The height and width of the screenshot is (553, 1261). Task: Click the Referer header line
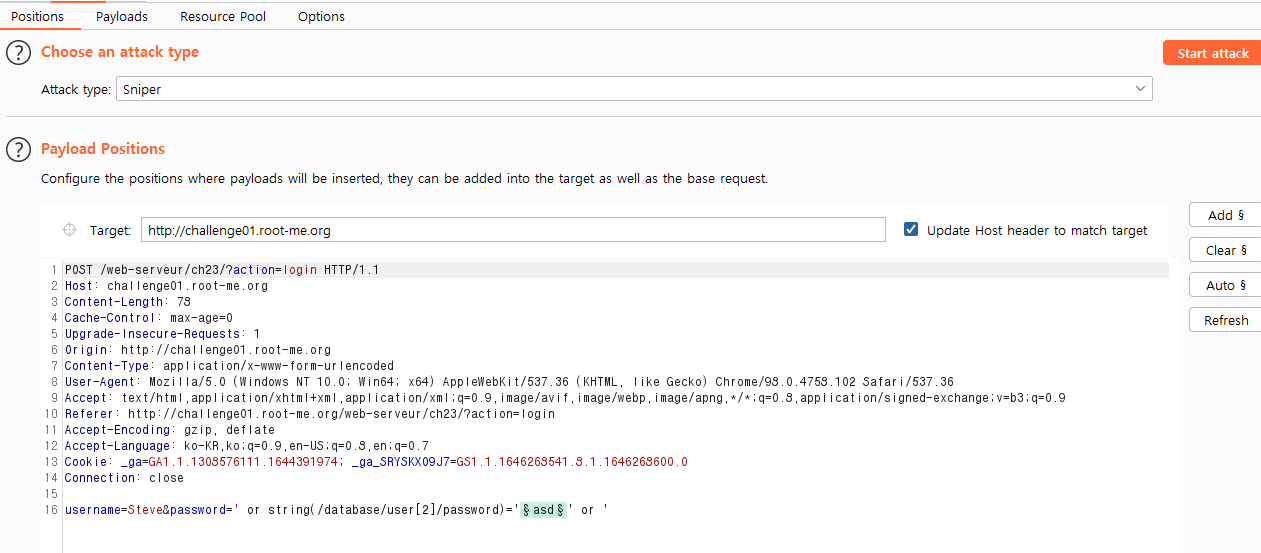coord(310,414)
